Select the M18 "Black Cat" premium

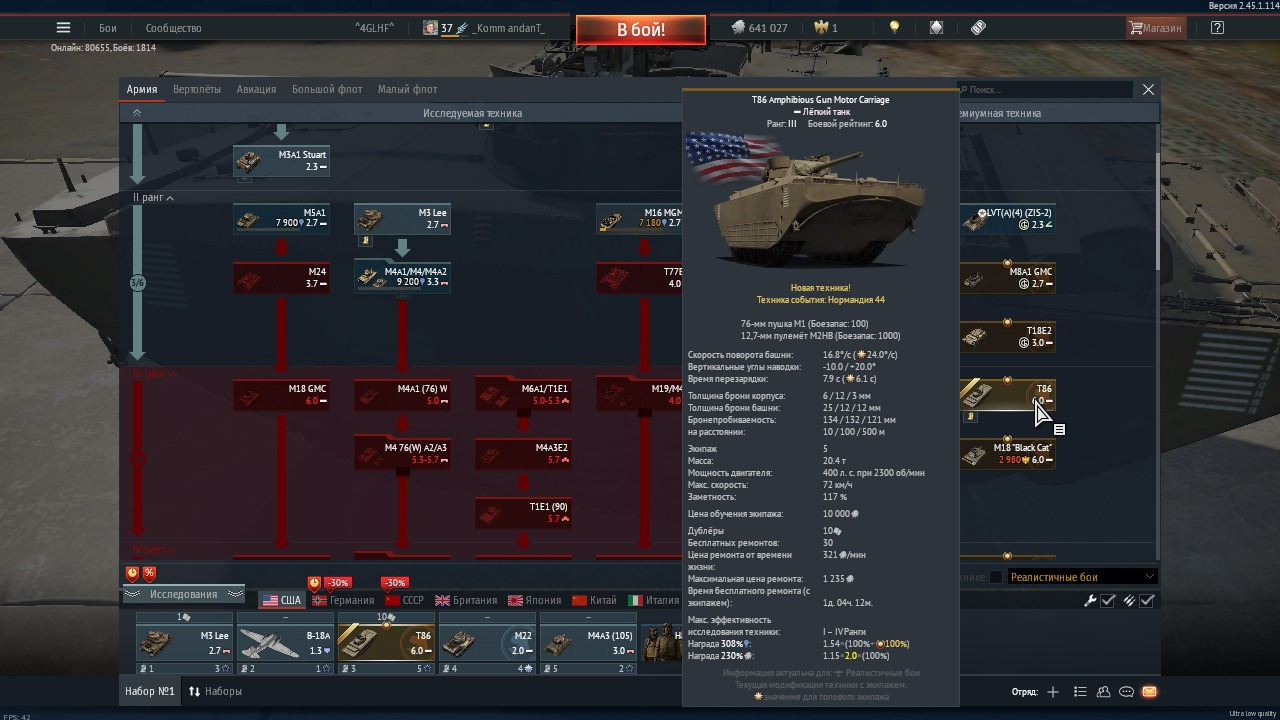[x=1007, y=454]
